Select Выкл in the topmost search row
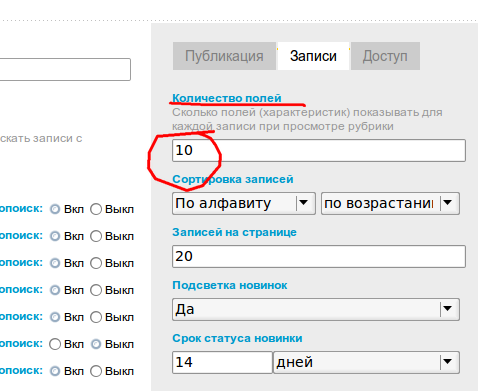The image size is (478, 391). point(96,209)
